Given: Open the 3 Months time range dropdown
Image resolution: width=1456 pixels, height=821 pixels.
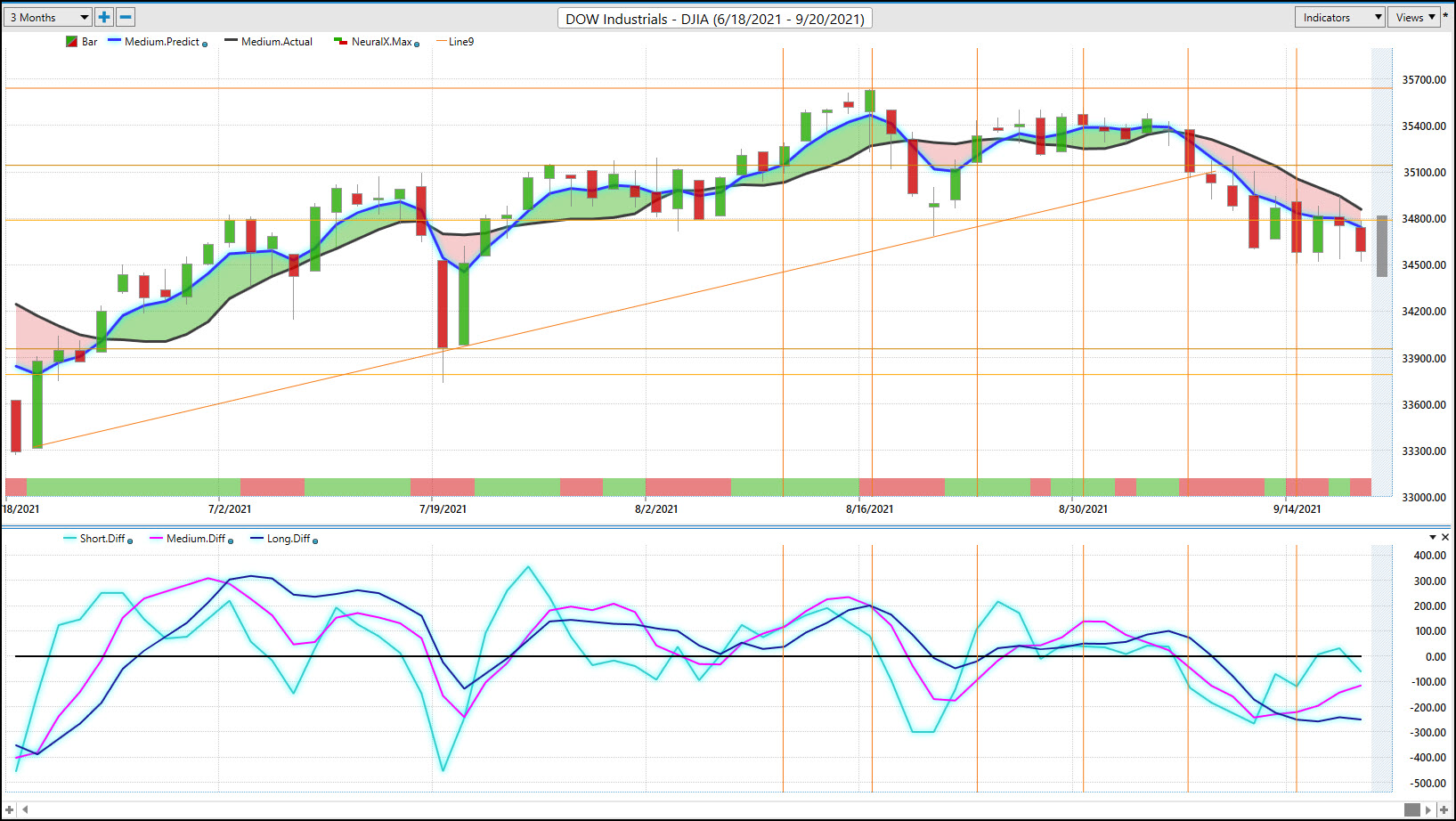Looking at the screenshot, I should (48, 17).
